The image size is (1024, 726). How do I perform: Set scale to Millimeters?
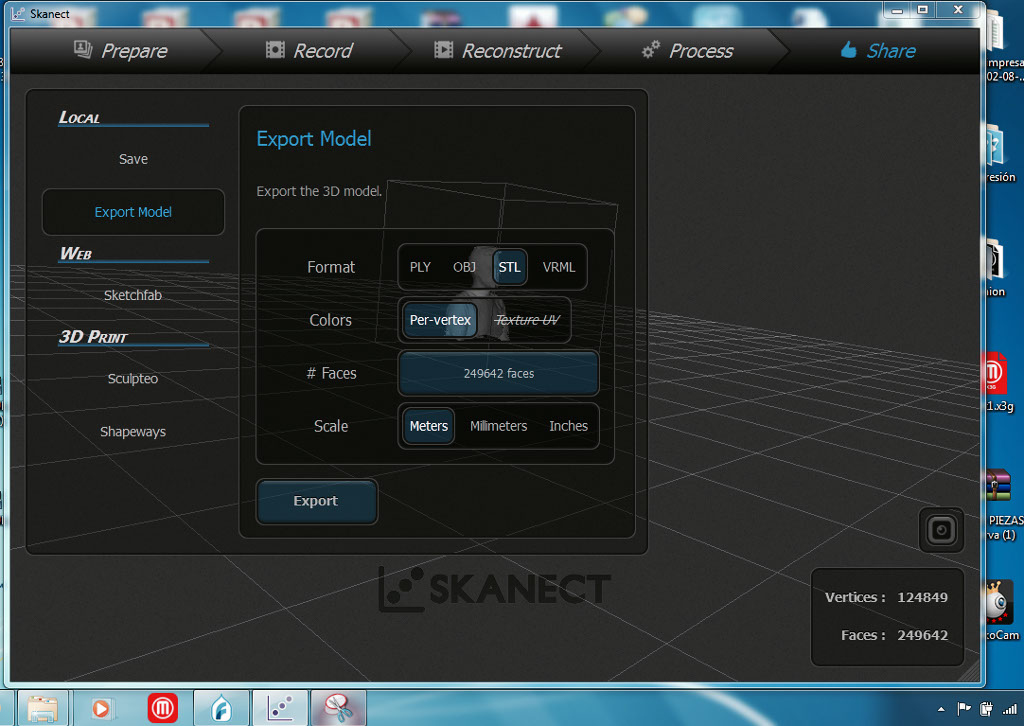(498, 426)
